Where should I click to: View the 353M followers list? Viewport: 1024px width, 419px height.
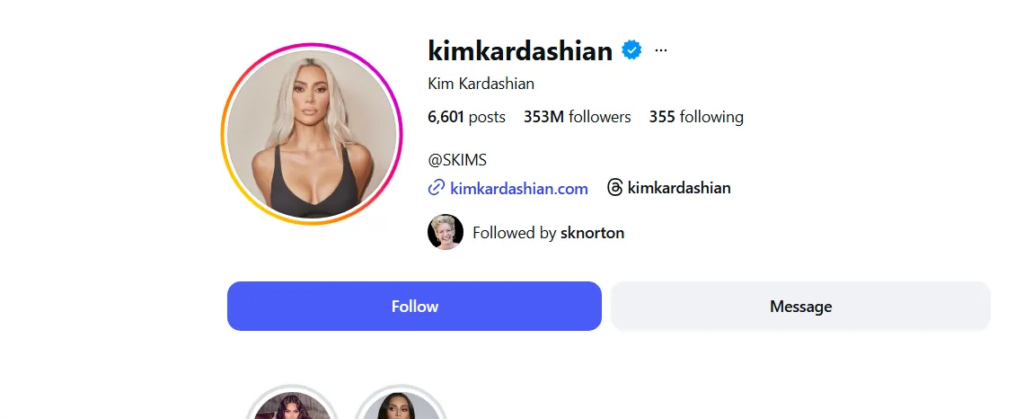click(x=577, y=117)
